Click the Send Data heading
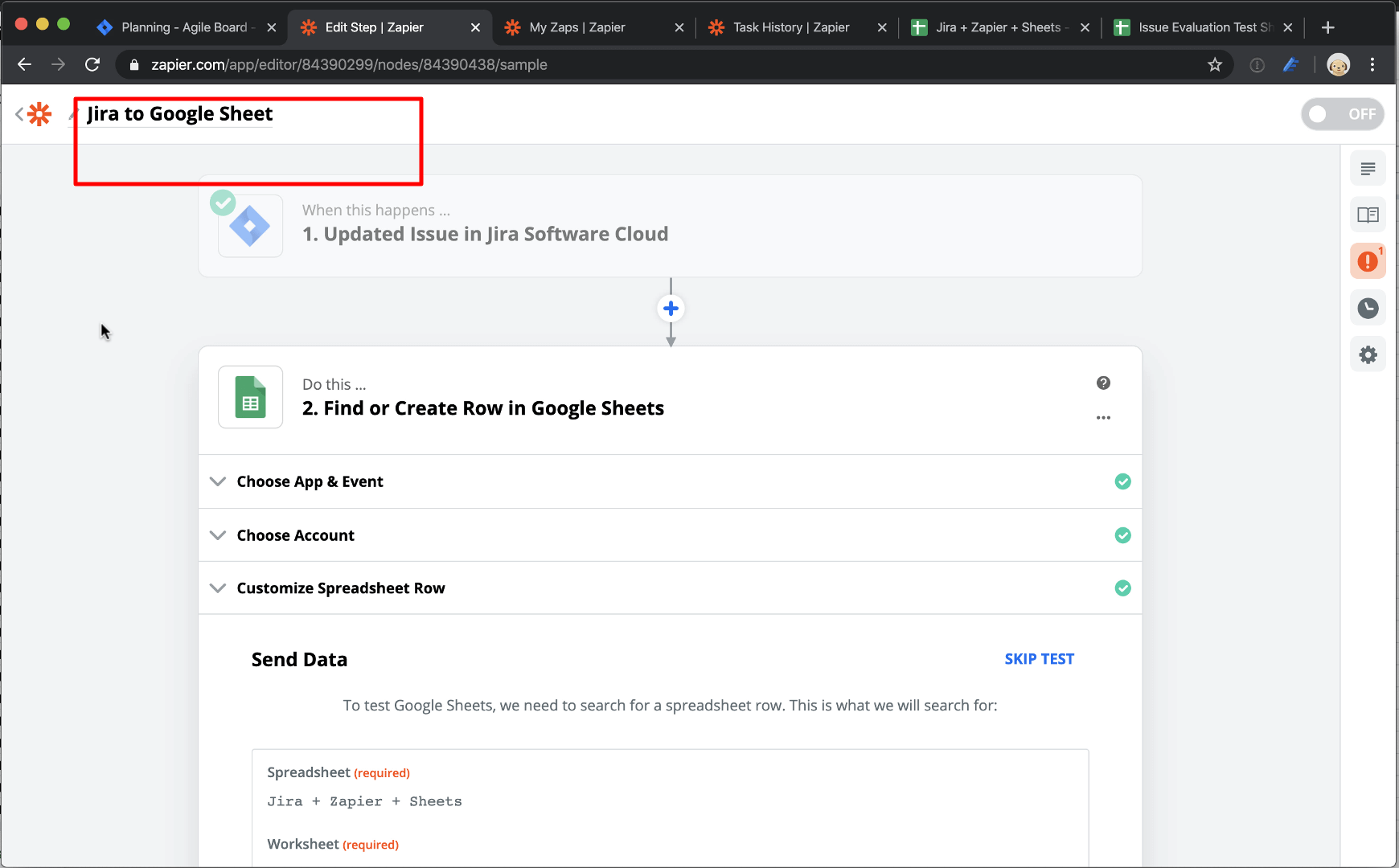 [x=299, y=660]
